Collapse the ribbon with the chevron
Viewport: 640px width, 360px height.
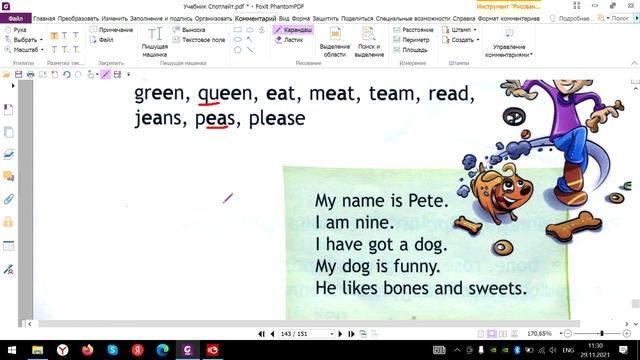(x=634, y=63)
